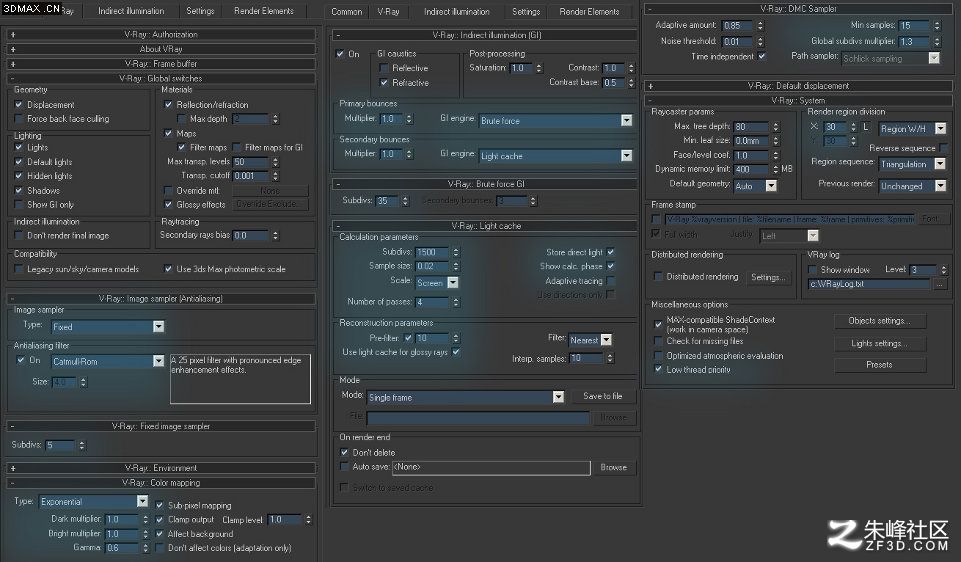
Task: Switch to the Common tab
Action: tap(347, 12)
